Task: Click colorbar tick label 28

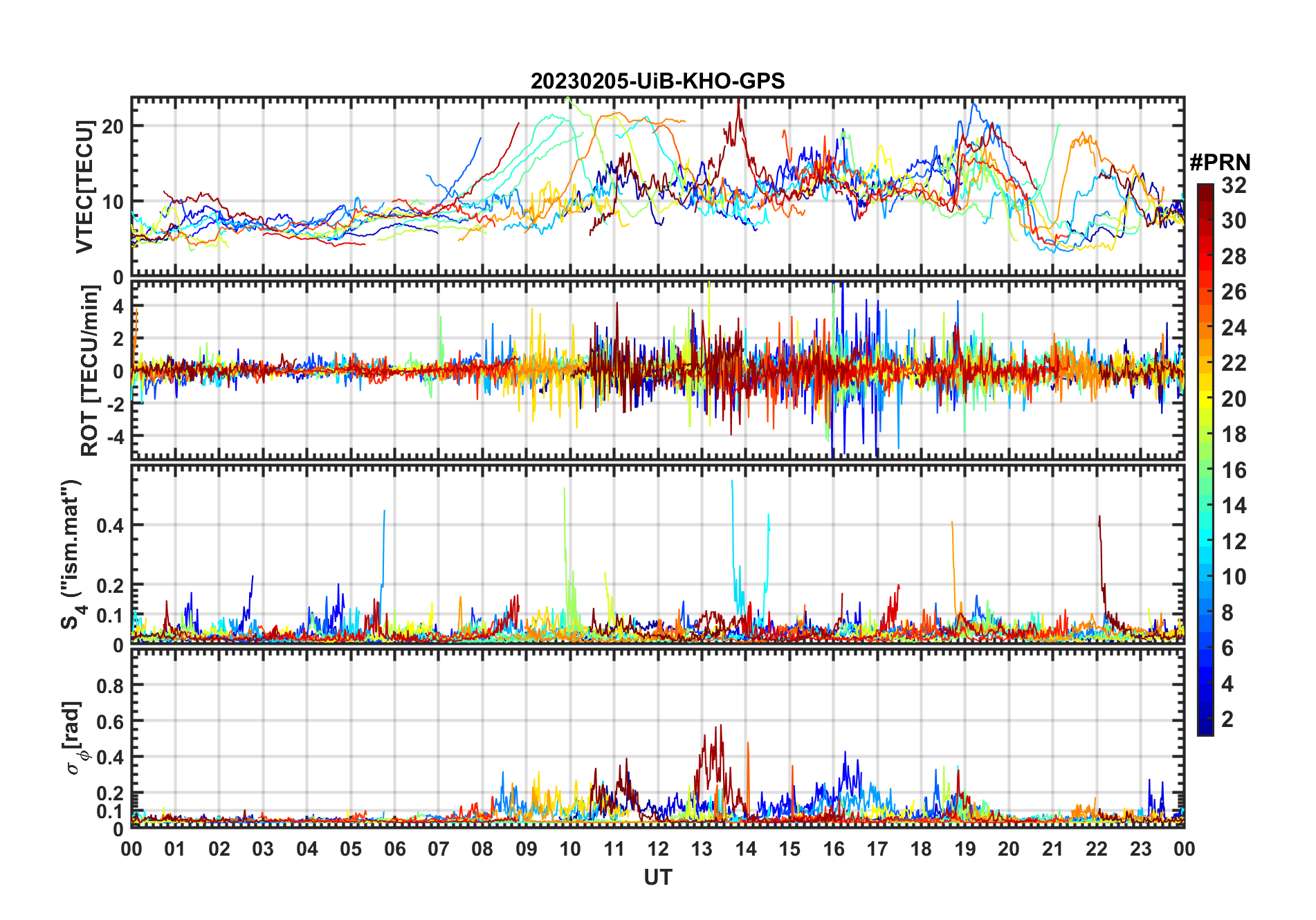Action: [x=1234, y=257]
